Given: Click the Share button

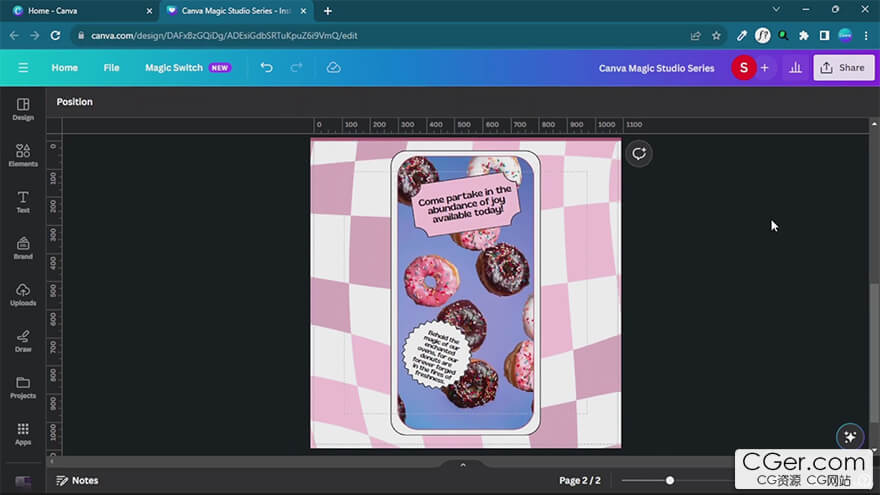Looking at the screenshot, I should [843, 68].
